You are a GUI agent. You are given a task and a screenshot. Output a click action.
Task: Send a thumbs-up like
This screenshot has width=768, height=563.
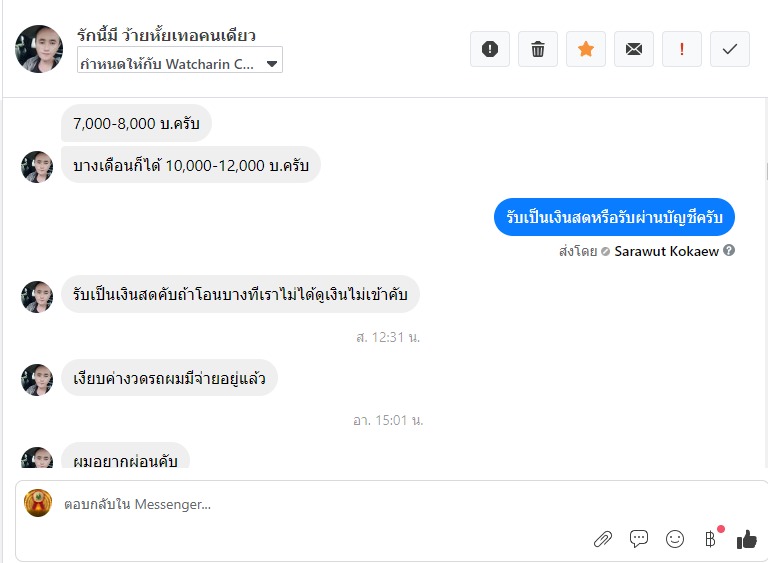tap(746, 539)
